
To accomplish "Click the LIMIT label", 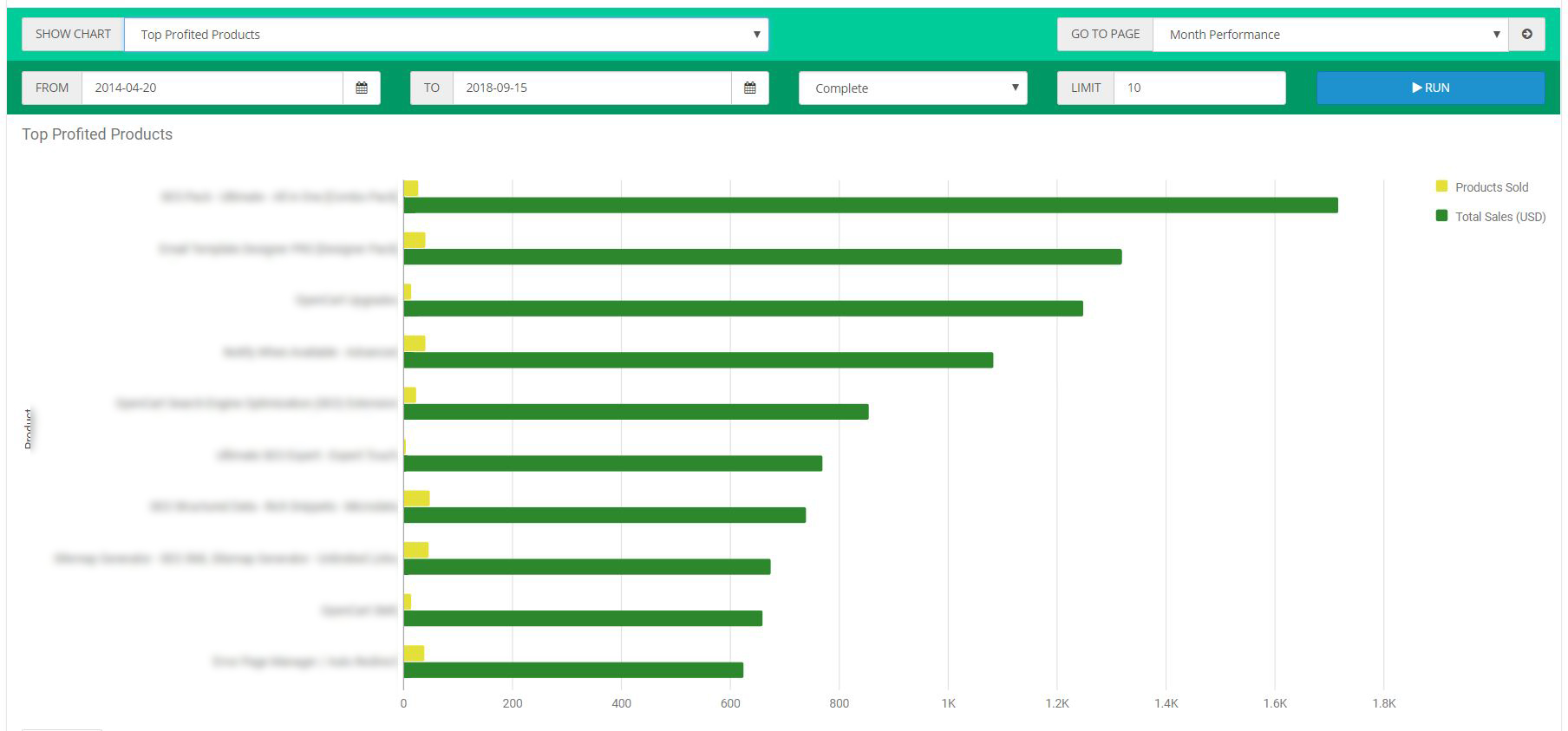I will coord(1086,88).
